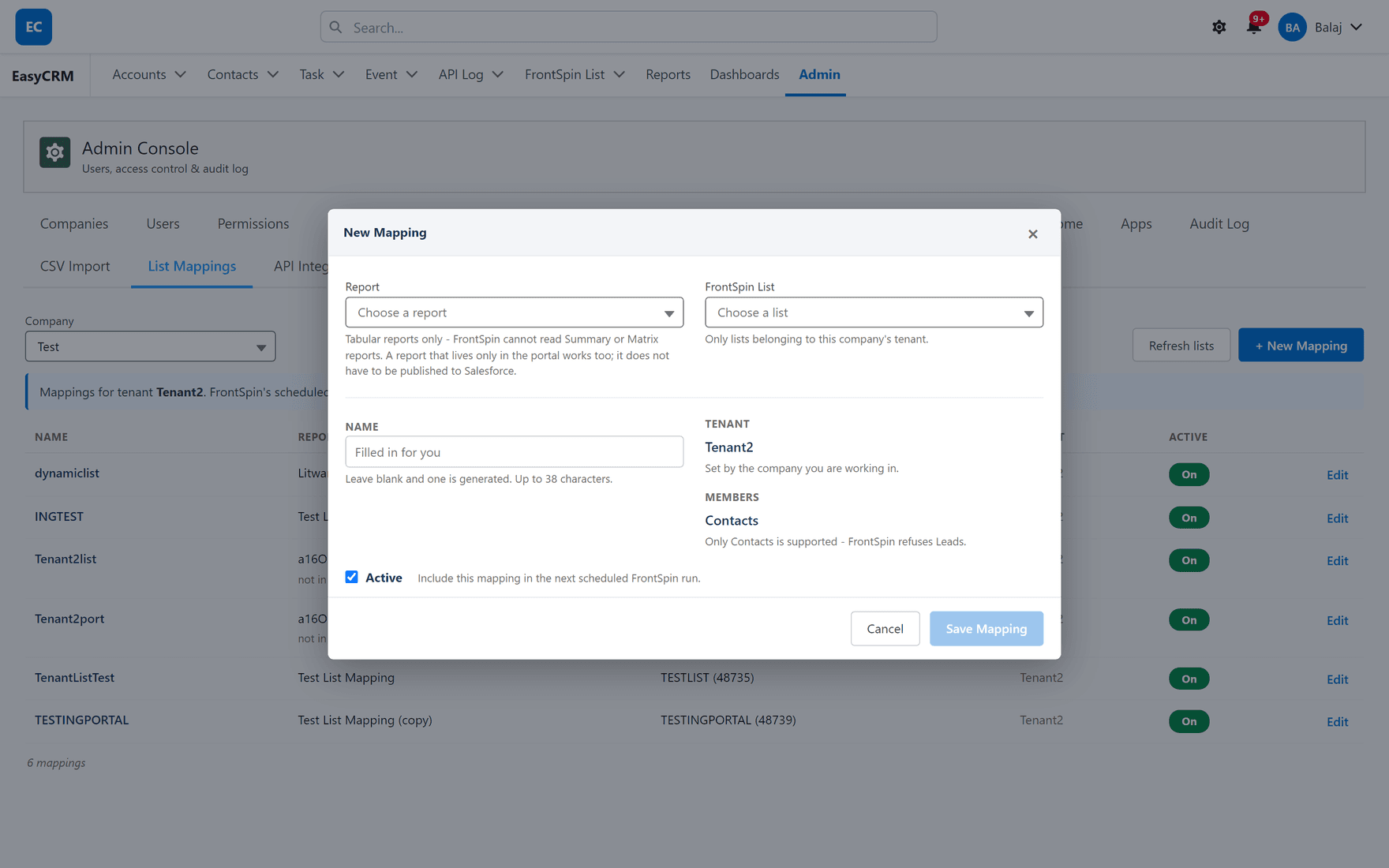
Task: Click Edit link for TESTINGPORTAL row
Action: pyautogui.click(x=1337, y=721)
